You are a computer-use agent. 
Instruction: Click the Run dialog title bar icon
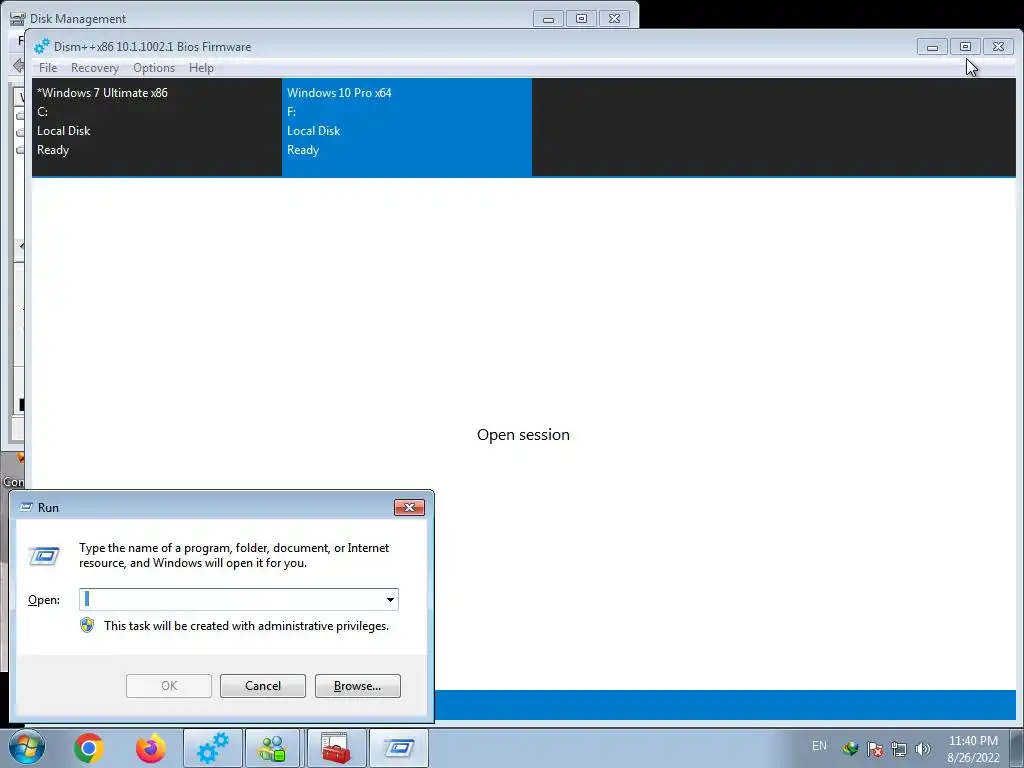coord(26,507)
